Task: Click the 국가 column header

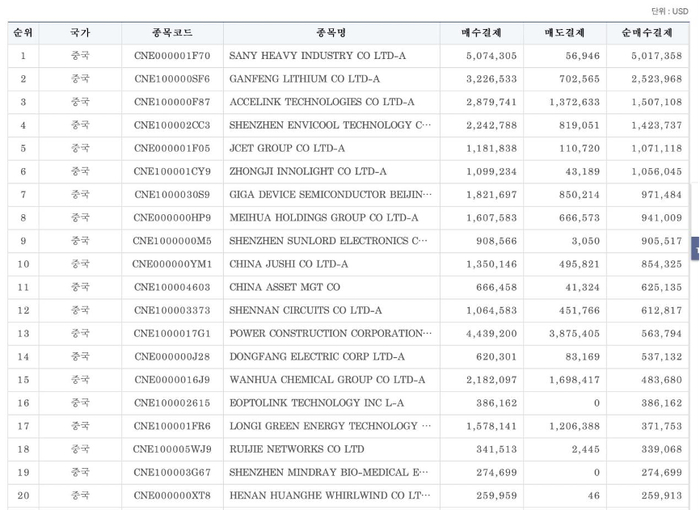Action: pyautogui.click(x=80, y=33)
